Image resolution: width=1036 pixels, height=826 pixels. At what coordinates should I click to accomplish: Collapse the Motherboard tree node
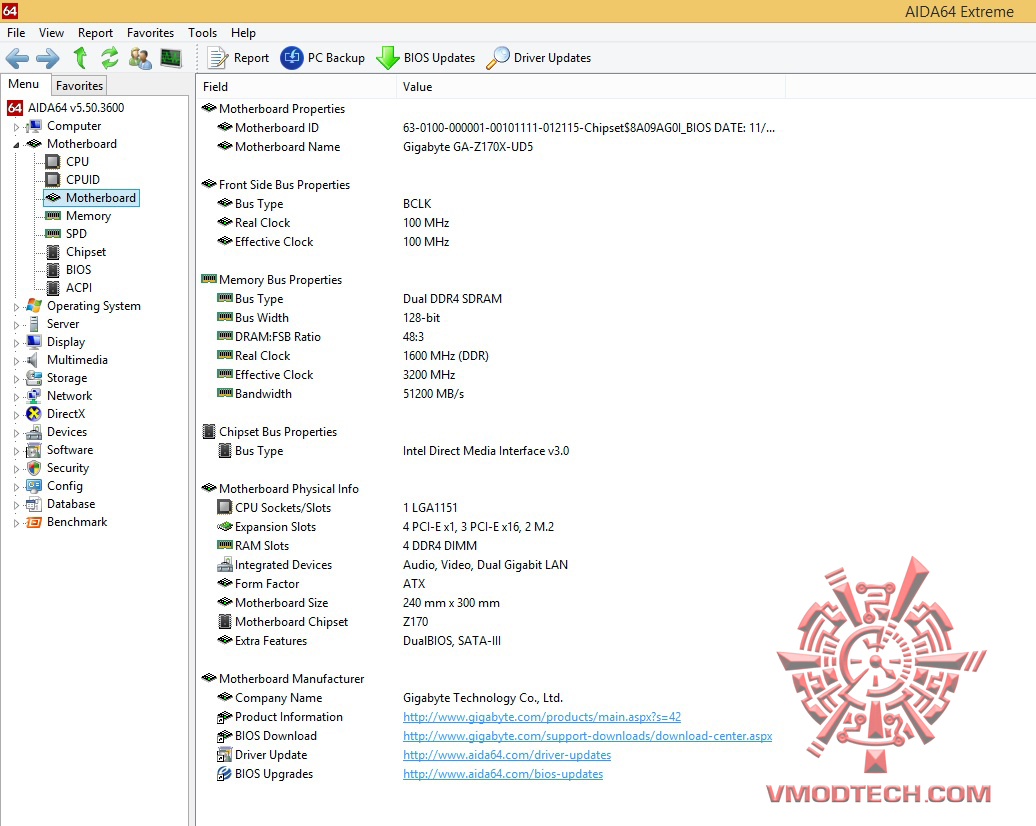pos(17,145)
